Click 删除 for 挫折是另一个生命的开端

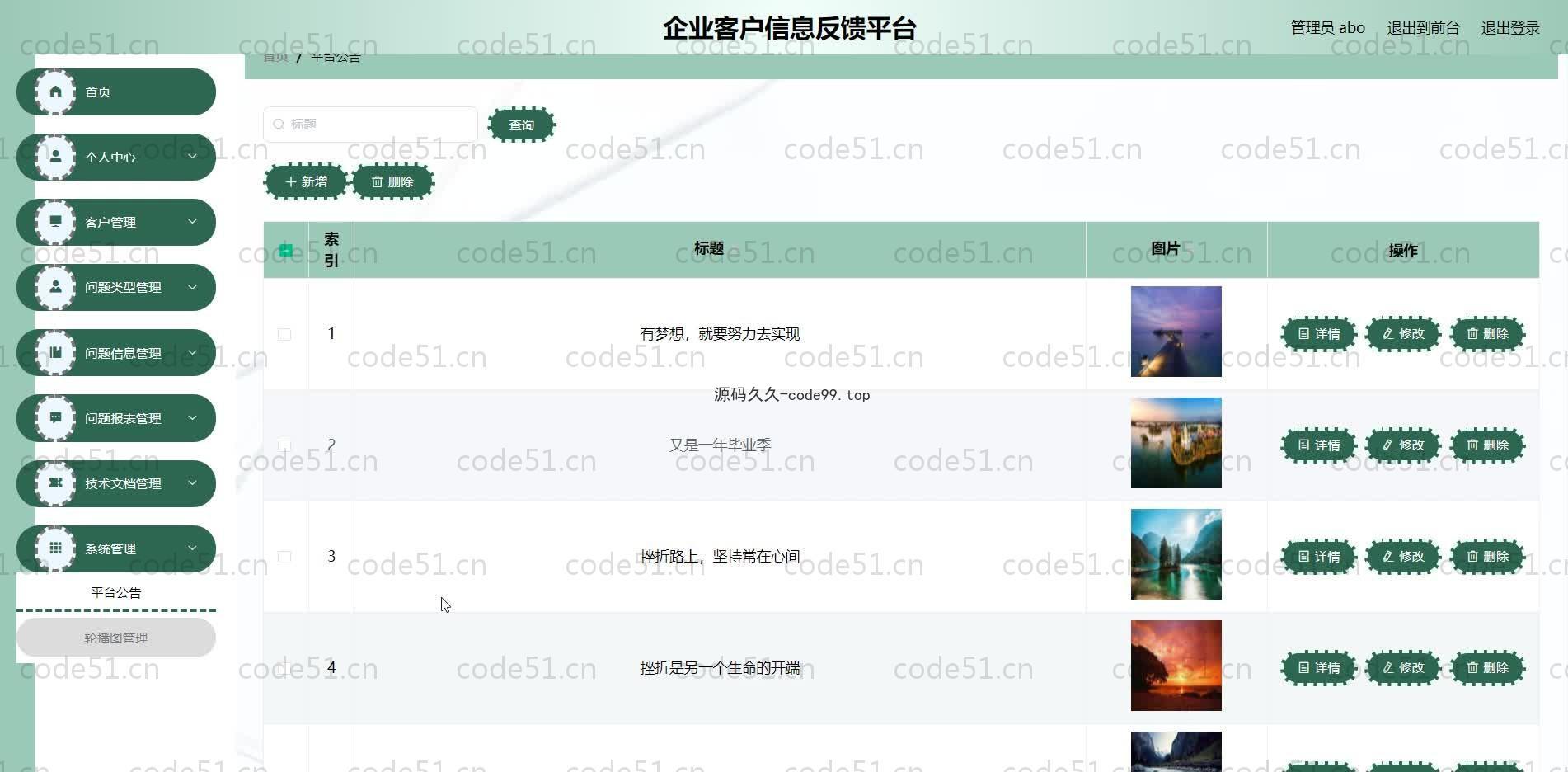click(x=1487, y=668)
